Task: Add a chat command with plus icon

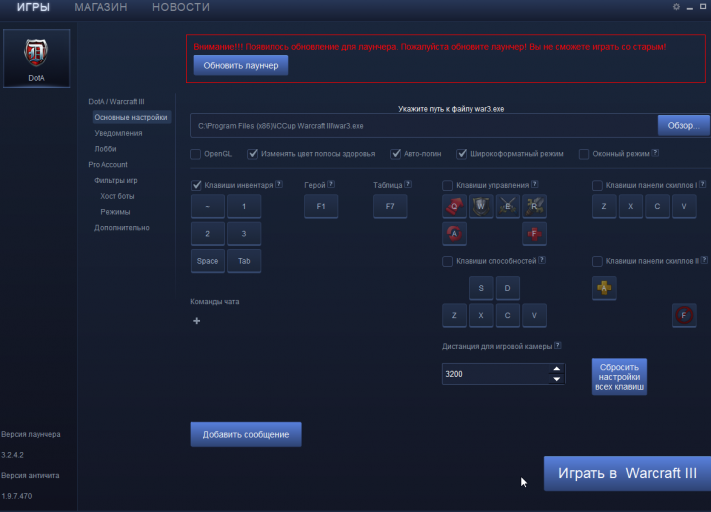Action: (196, 321)
